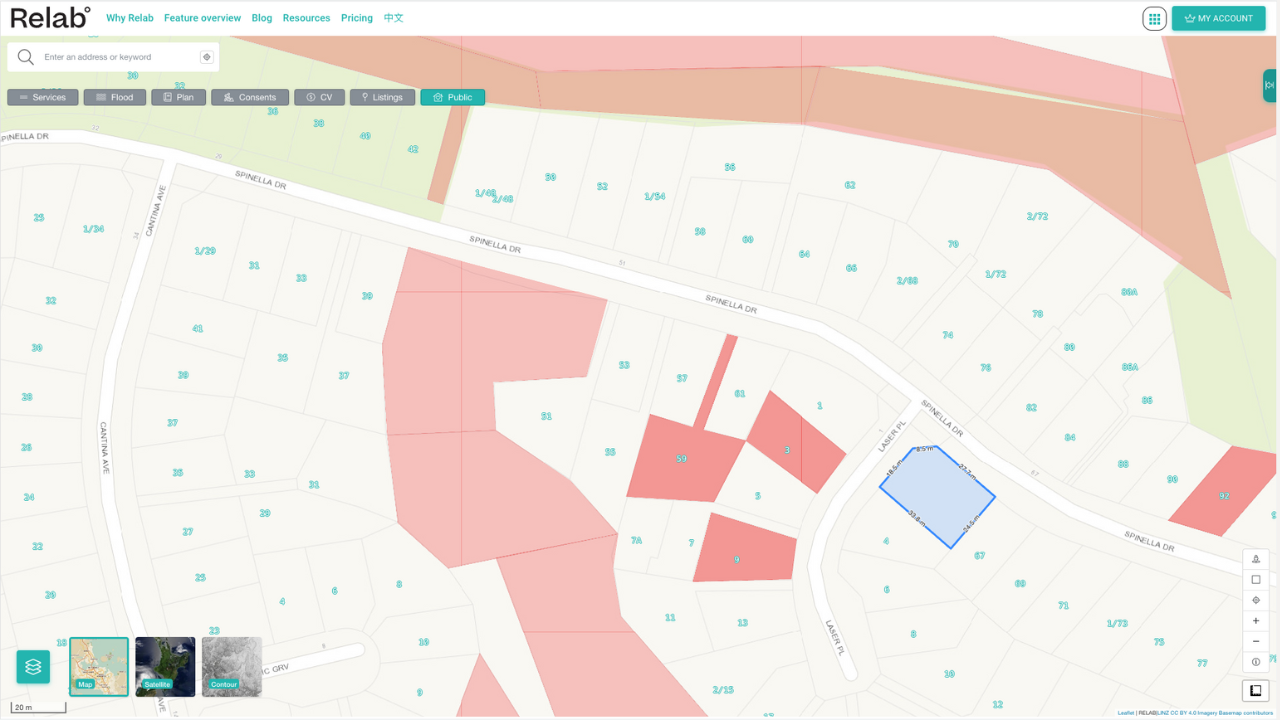Open the Feature overview menu
Viewport: 1280px width, 720px height.
[202, 18]
